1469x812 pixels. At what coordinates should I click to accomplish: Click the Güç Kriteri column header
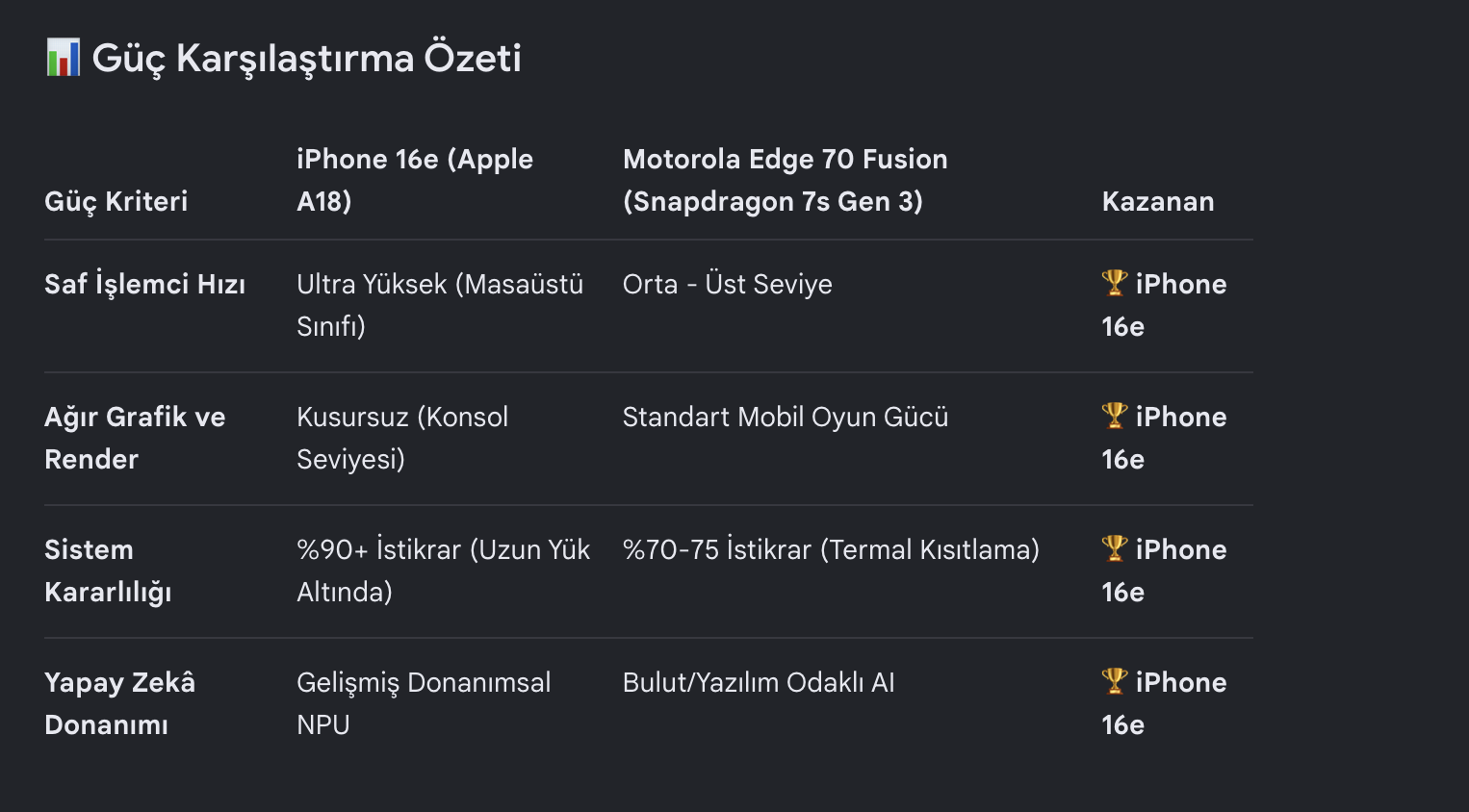click(x=116, y=201)
